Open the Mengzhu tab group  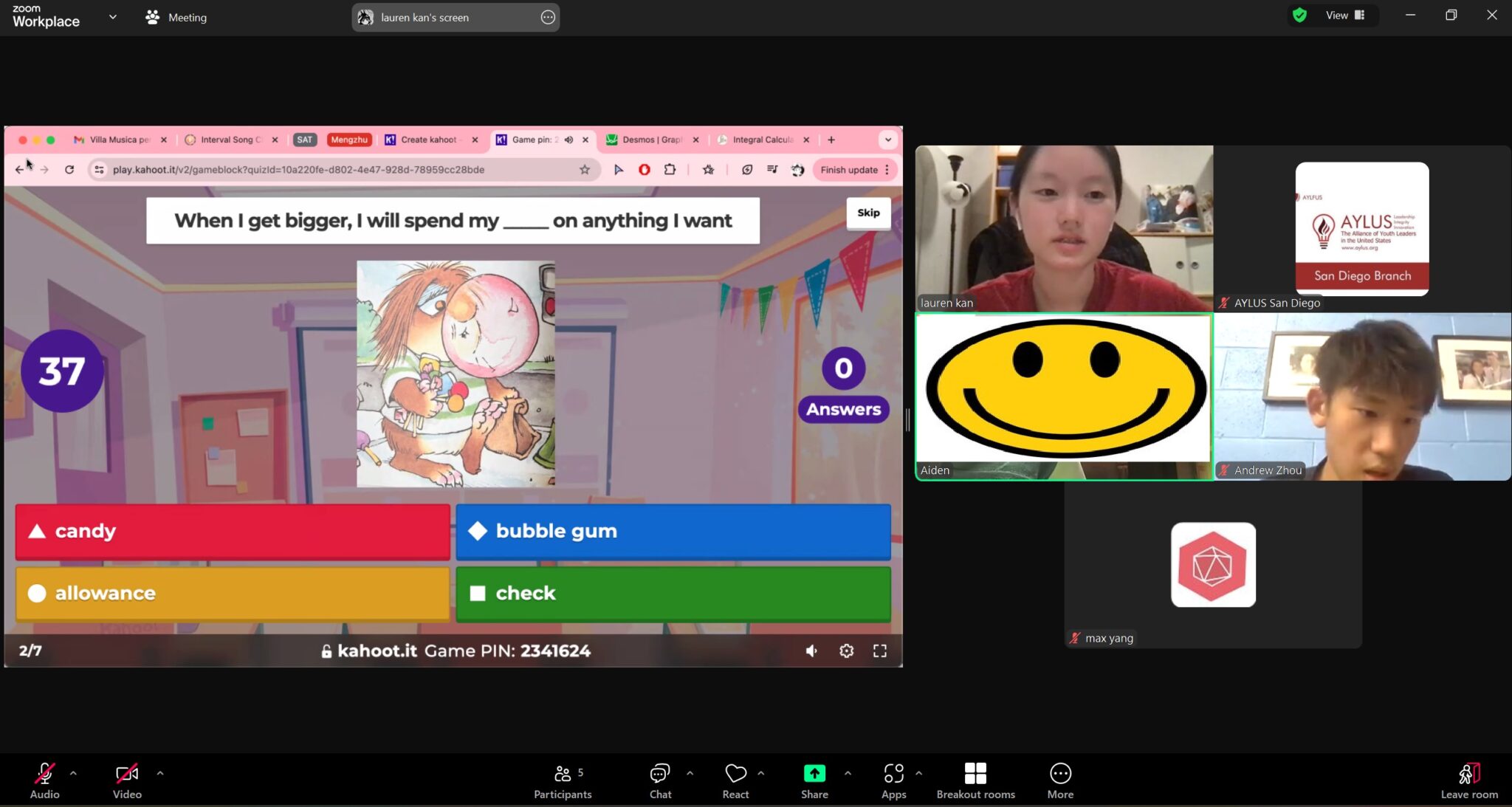pyautogui.click(x=349, y=140)
